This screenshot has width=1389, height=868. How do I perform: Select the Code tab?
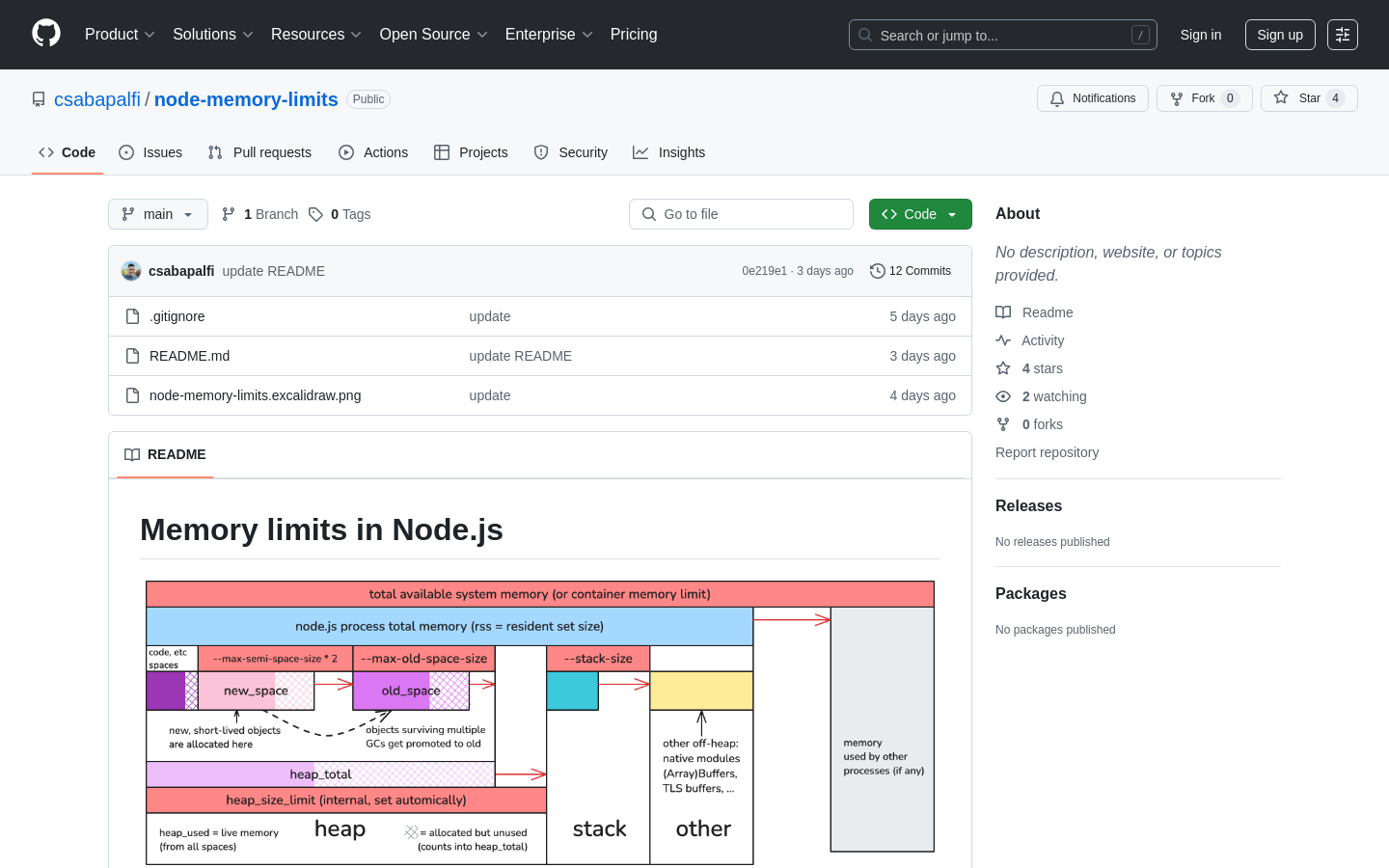pyautogui.click(x=68, y=152)
